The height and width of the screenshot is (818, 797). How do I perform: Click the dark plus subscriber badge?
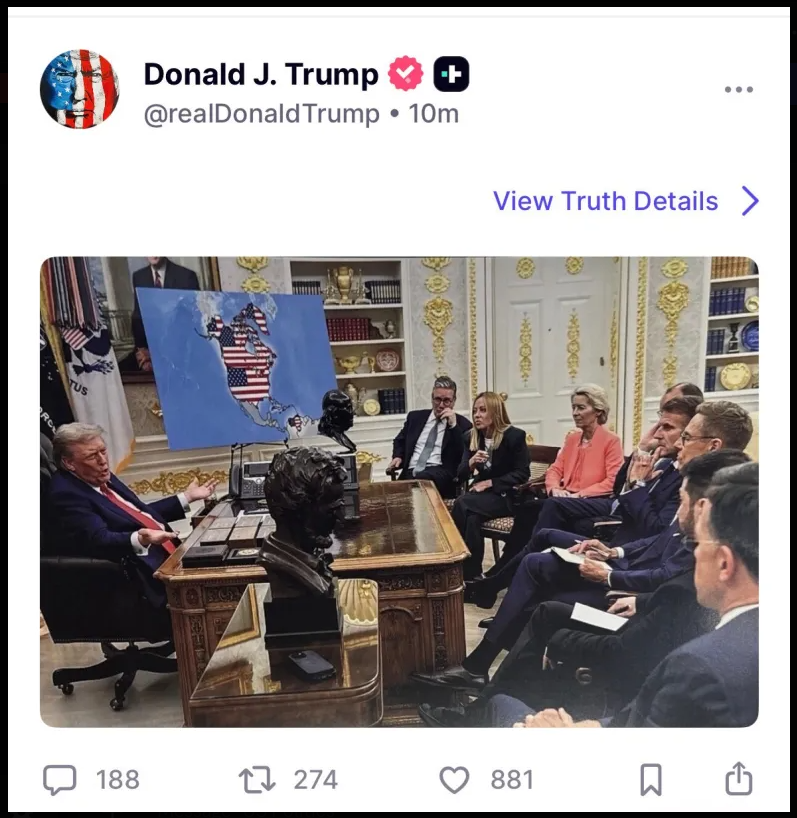[451, 74]
